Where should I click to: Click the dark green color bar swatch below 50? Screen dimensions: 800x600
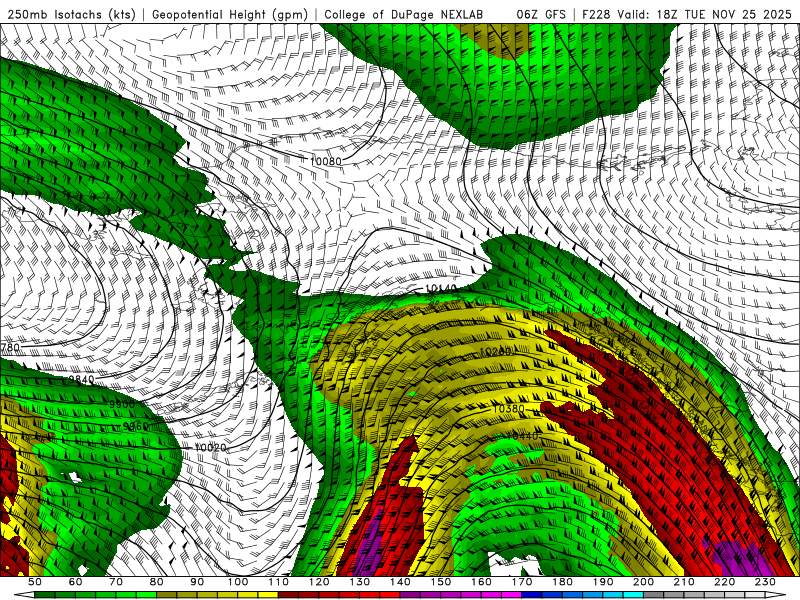pos(45,595)
